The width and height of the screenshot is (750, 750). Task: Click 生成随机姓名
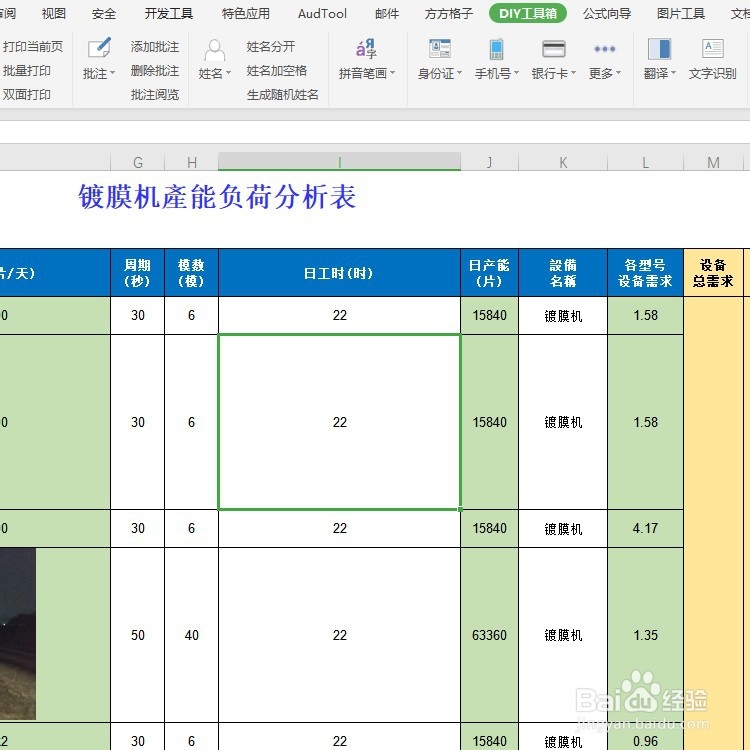283,95
